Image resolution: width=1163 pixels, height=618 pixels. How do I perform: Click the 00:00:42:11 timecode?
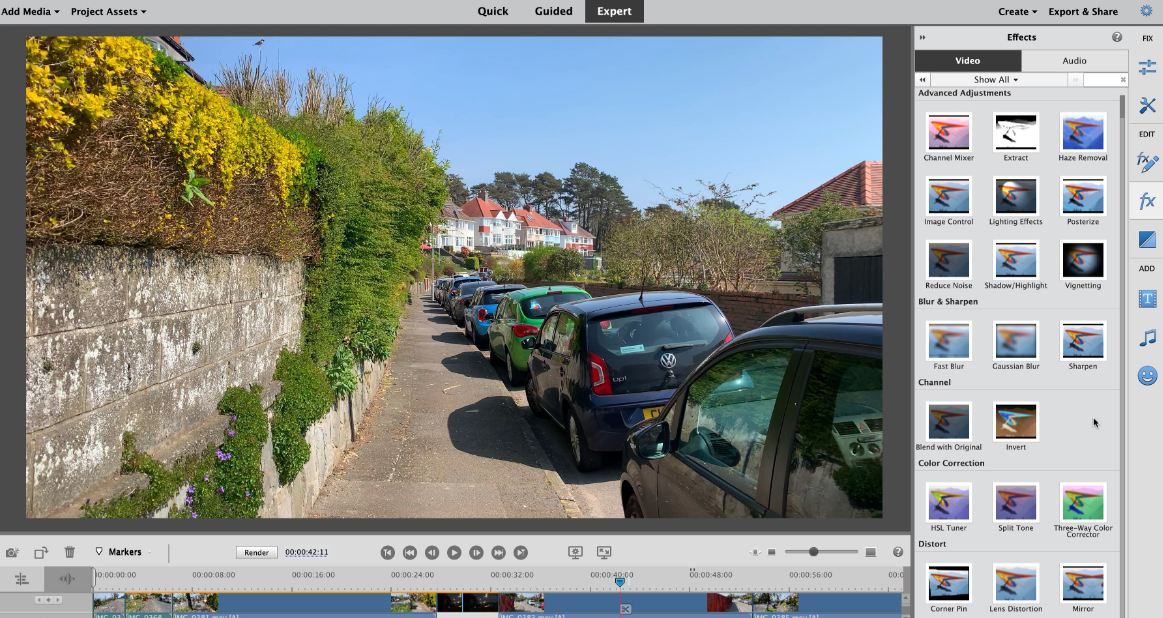(x=306, y=552)
